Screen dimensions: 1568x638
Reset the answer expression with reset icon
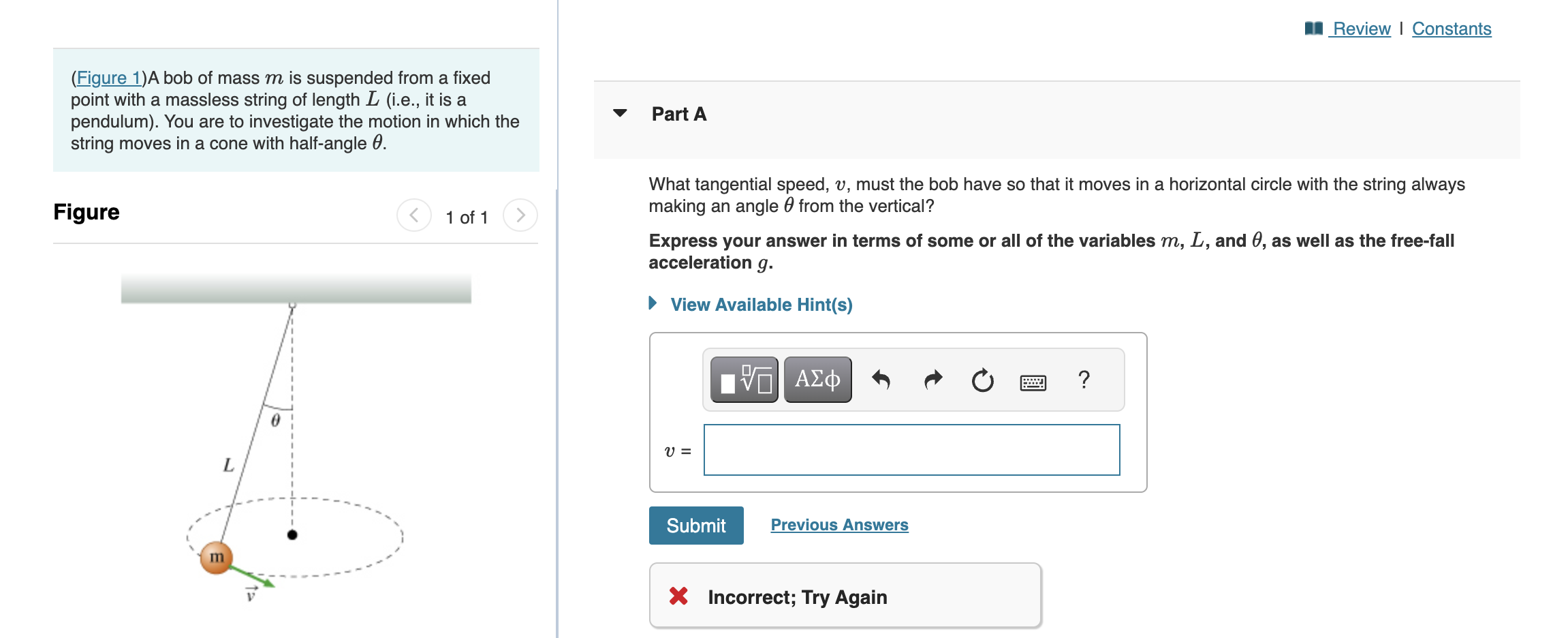982,380
